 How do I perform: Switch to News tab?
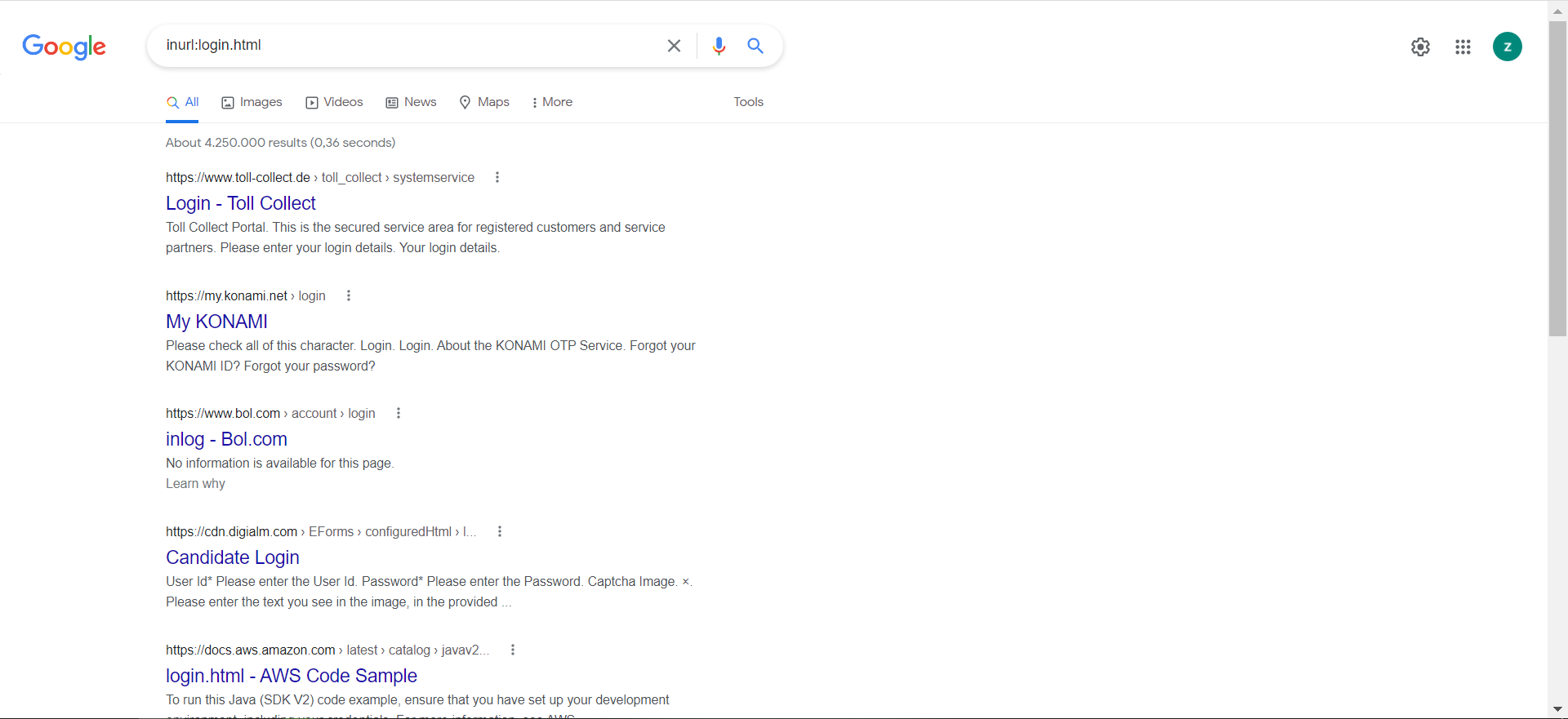click(x=411, y=102)
